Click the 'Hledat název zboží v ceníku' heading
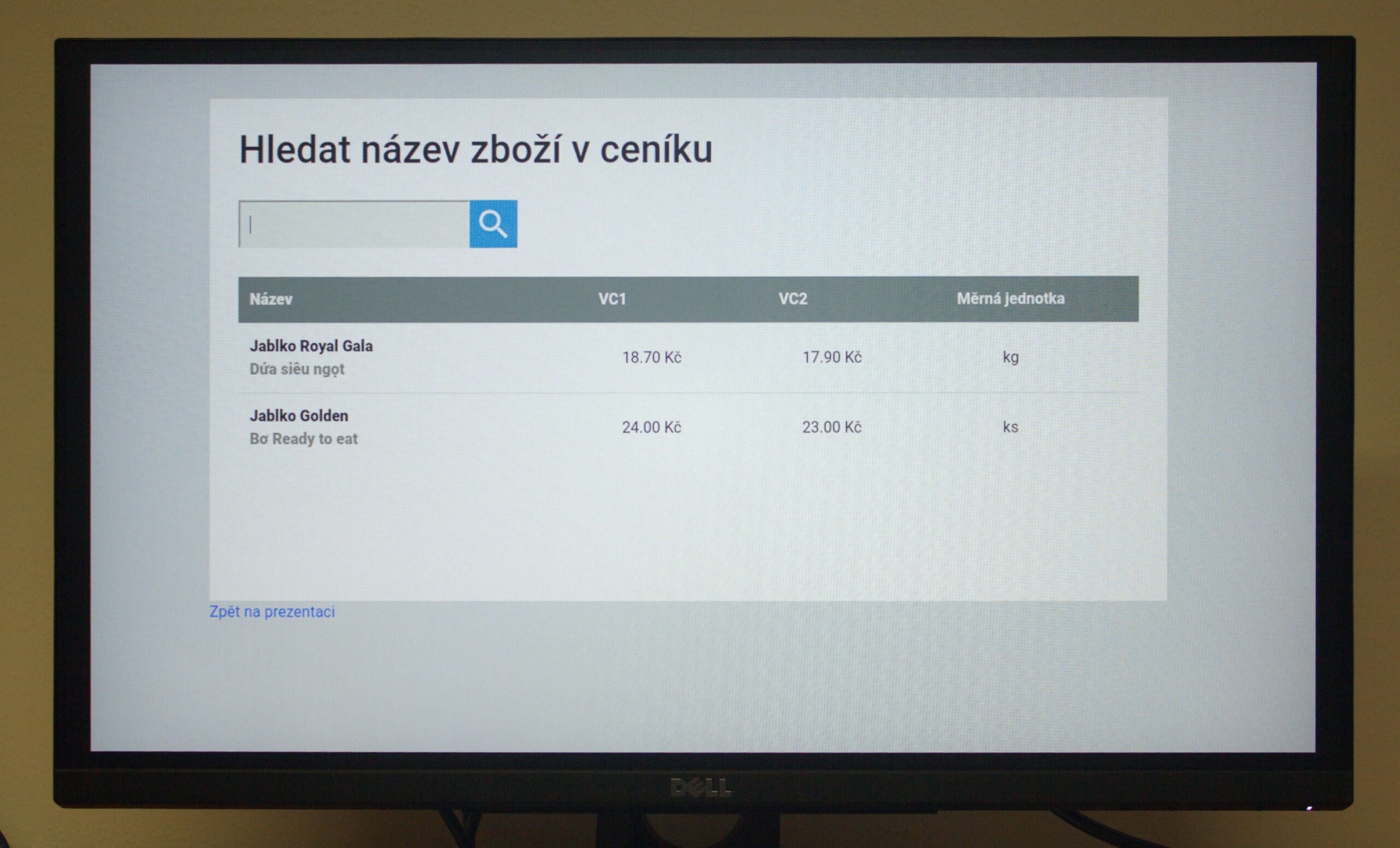The width and height of the screenshot is (1400, 848). pyautogui.click(x=476, y=149)
